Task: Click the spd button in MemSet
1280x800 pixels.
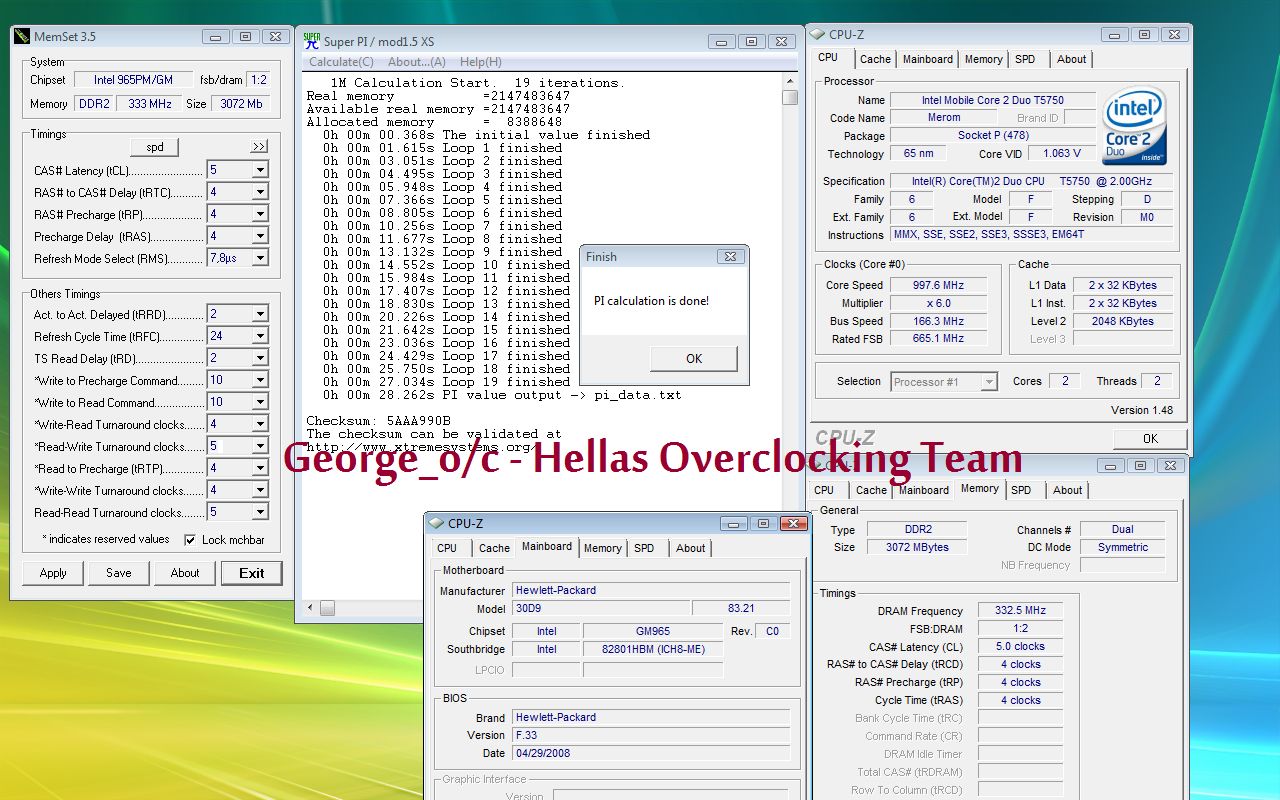Action: click(155, 147)
